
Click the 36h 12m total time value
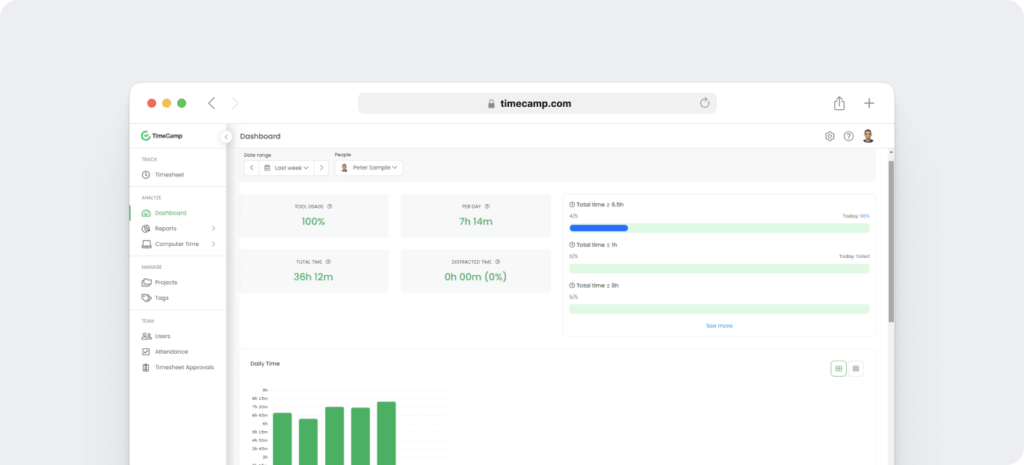point(313,276)
